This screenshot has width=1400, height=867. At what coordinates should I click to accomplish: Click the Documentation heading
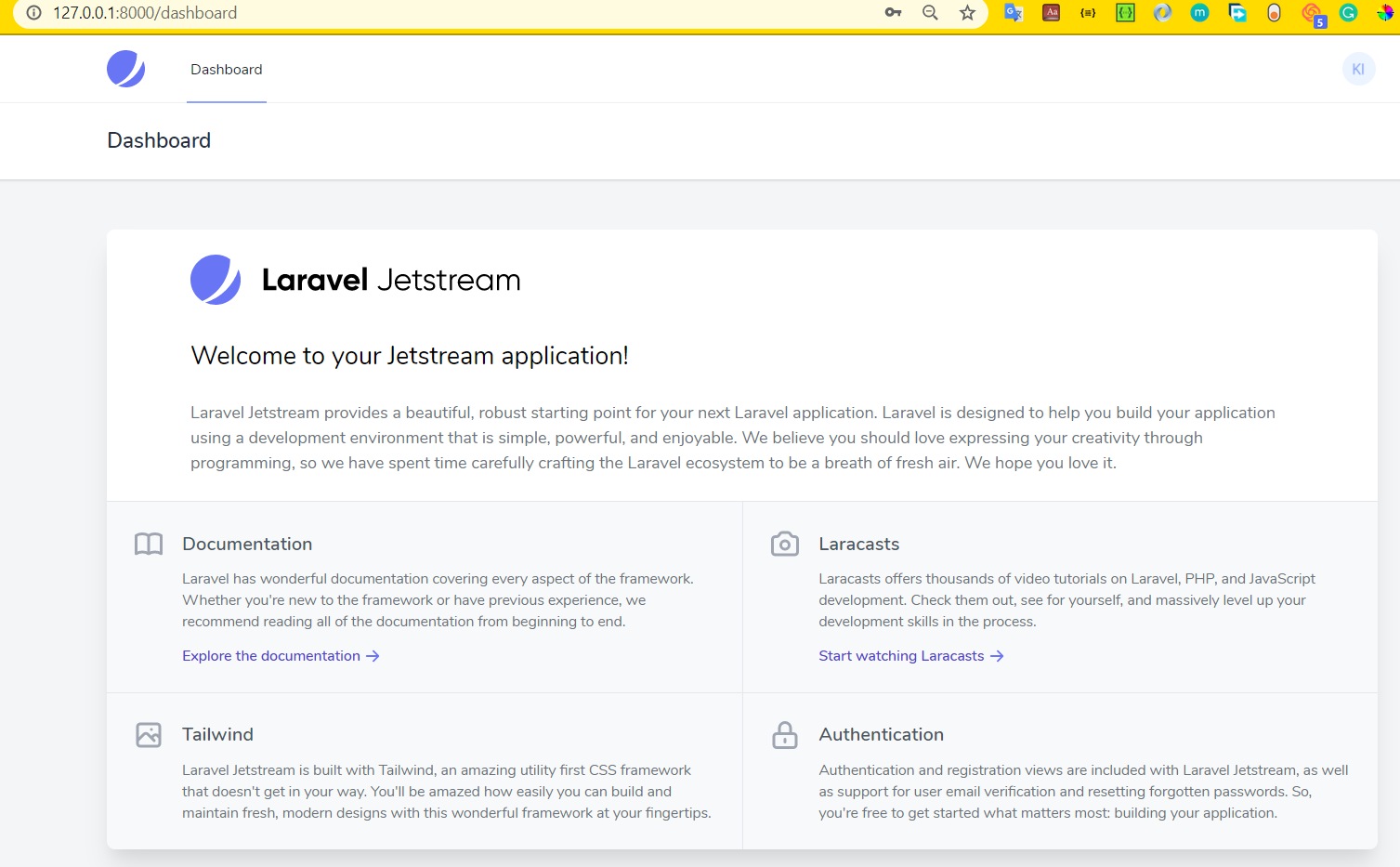(247, 544)
